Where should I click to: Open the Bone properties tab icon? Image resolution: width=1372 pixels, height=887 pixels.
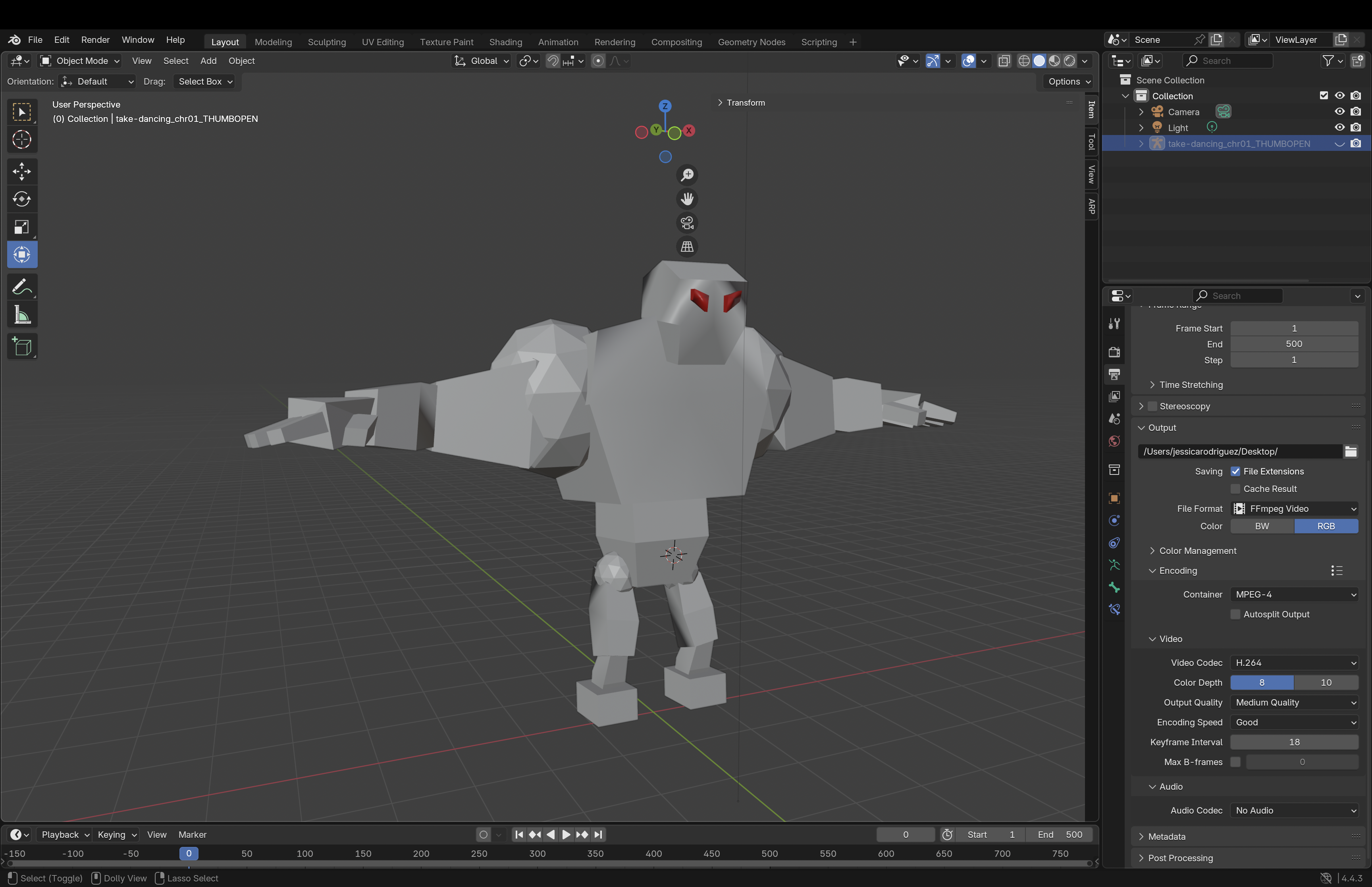click(x=1115, y=588)
